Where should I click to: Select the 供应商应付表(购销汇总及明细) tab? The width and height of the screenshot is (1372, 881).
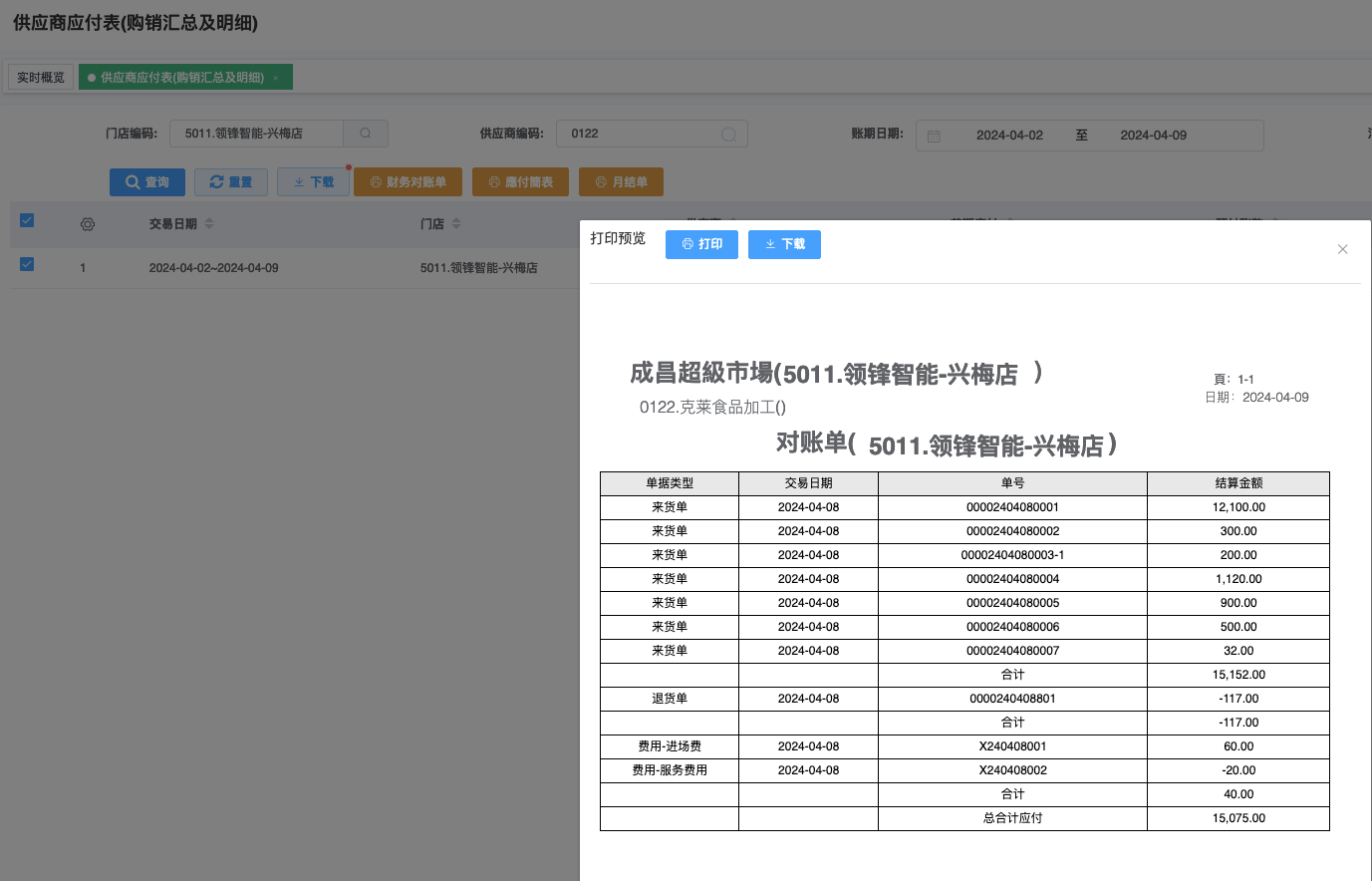pyautogui.click(x=181, y=78)
